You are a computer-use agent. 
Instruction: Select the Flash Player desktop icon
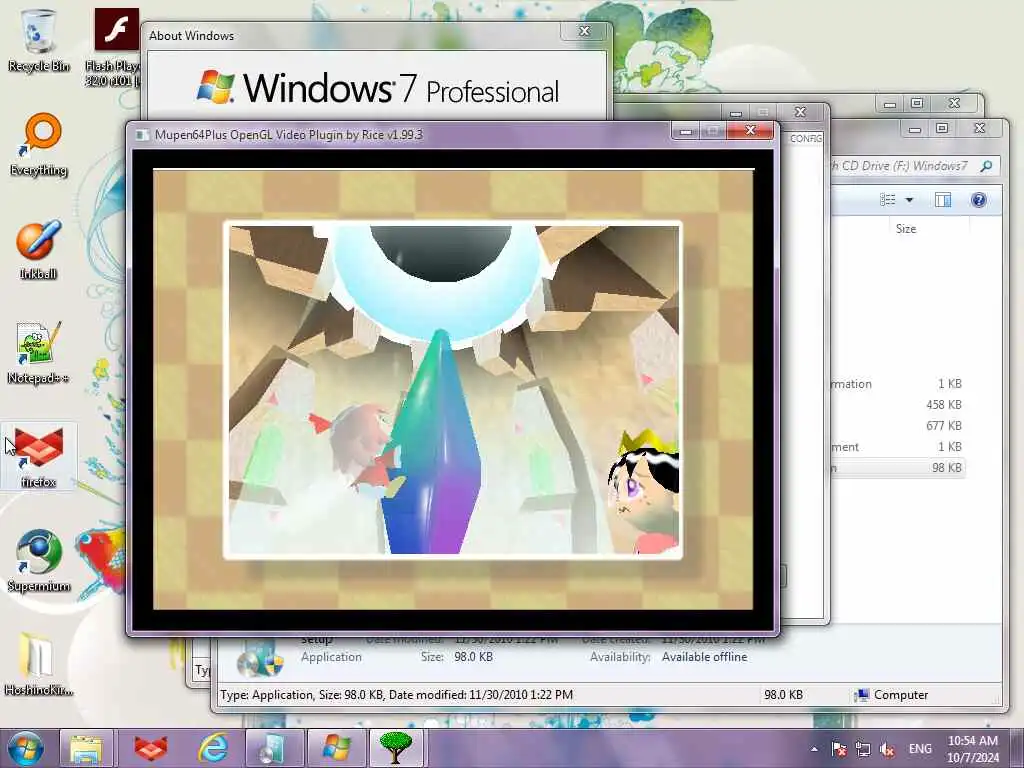tap(115, 47)
